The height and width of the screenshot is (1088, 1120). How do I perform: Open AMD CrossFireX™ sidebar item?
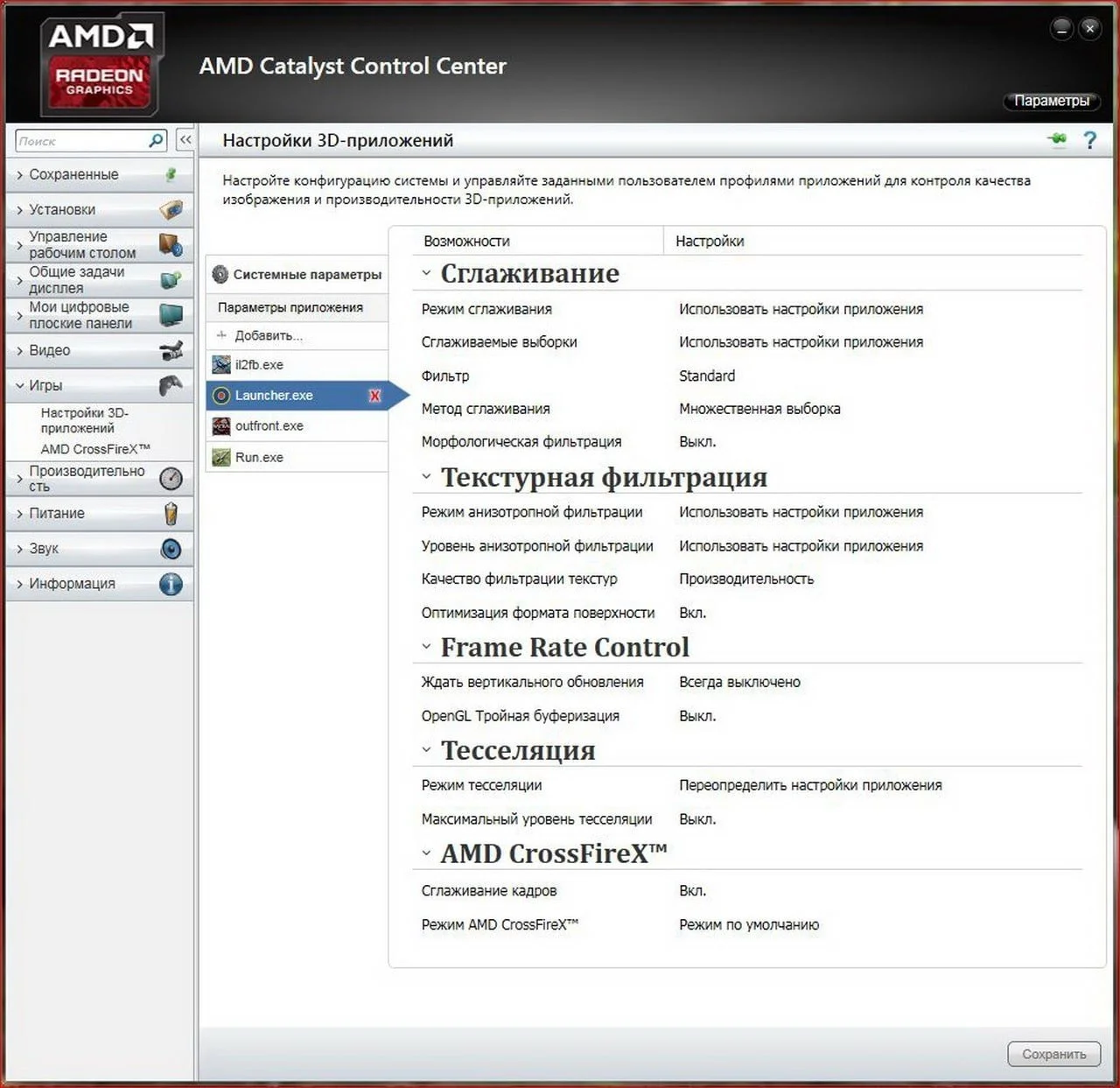[95, 449]
